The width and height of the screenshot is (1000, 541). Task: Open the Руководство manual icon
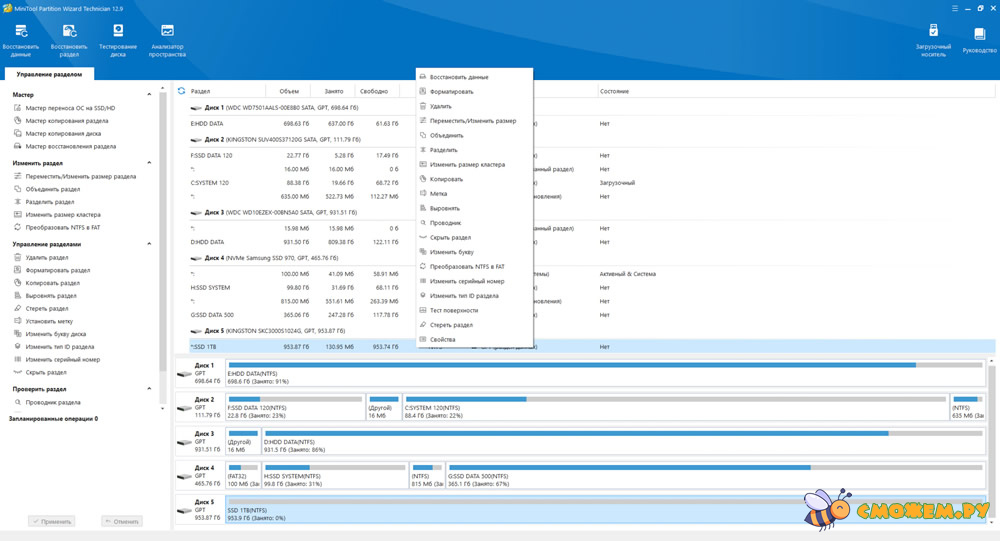[x=980, y=40]
